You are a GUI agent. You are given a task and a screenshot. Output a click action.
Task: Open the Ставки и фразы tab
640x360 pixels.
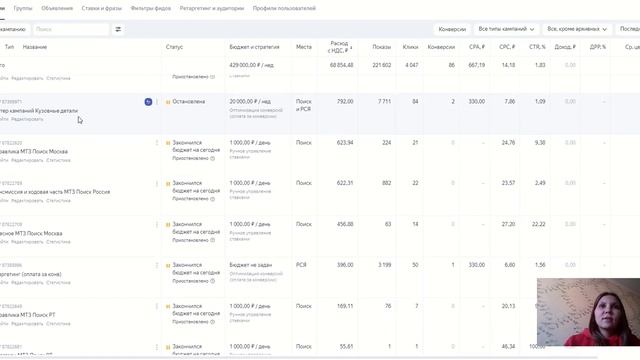pyautogui.click(x=102, y=8)
